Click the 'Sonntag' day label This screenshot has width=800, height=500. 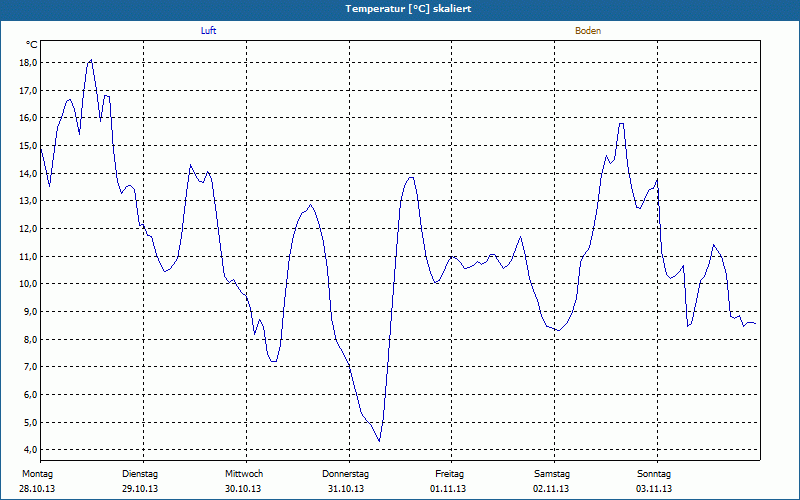coord(654,474)
